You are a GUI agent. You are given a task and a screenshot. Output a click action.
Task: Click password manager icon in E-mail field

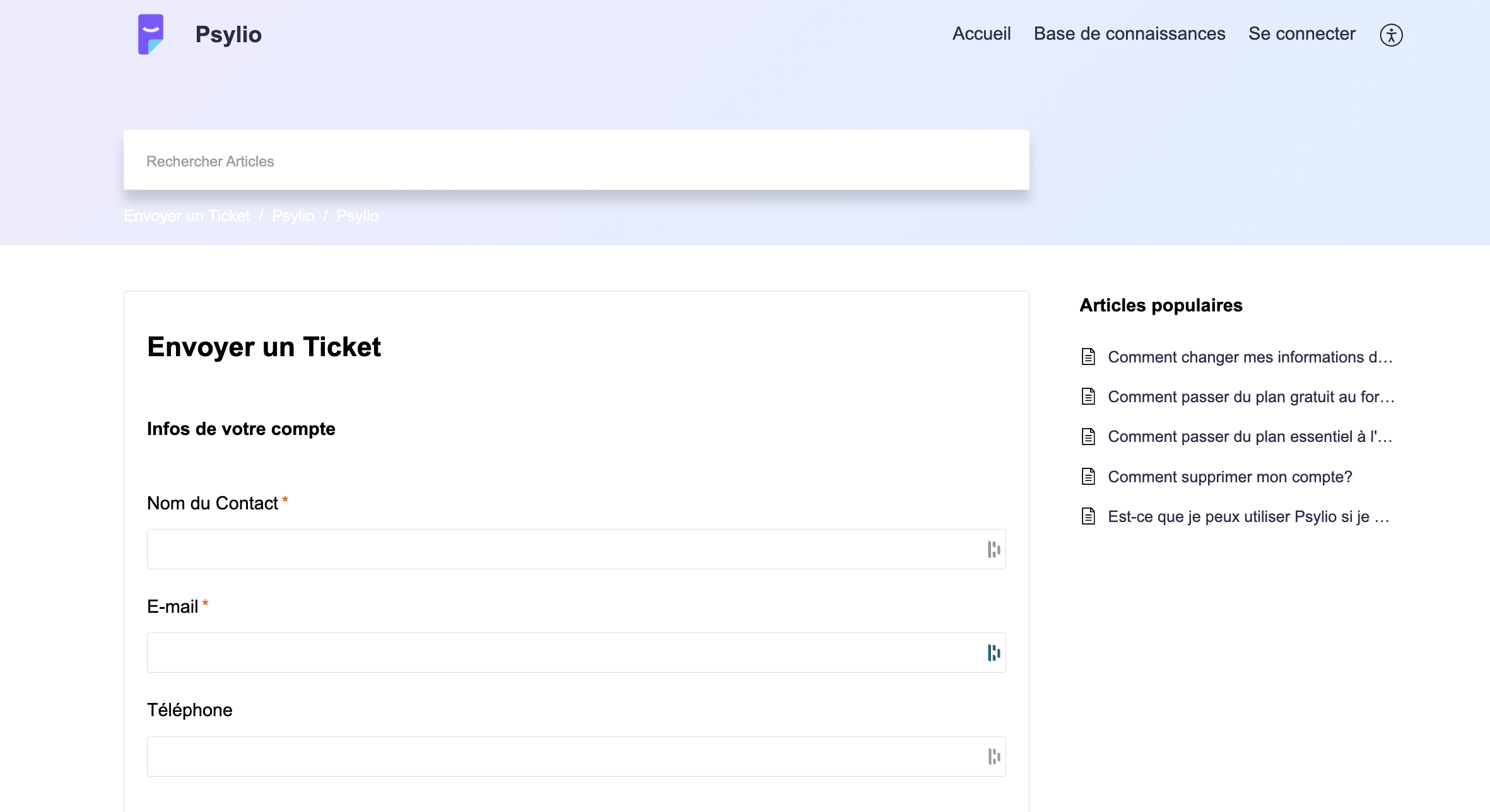(x=994, y=653)
